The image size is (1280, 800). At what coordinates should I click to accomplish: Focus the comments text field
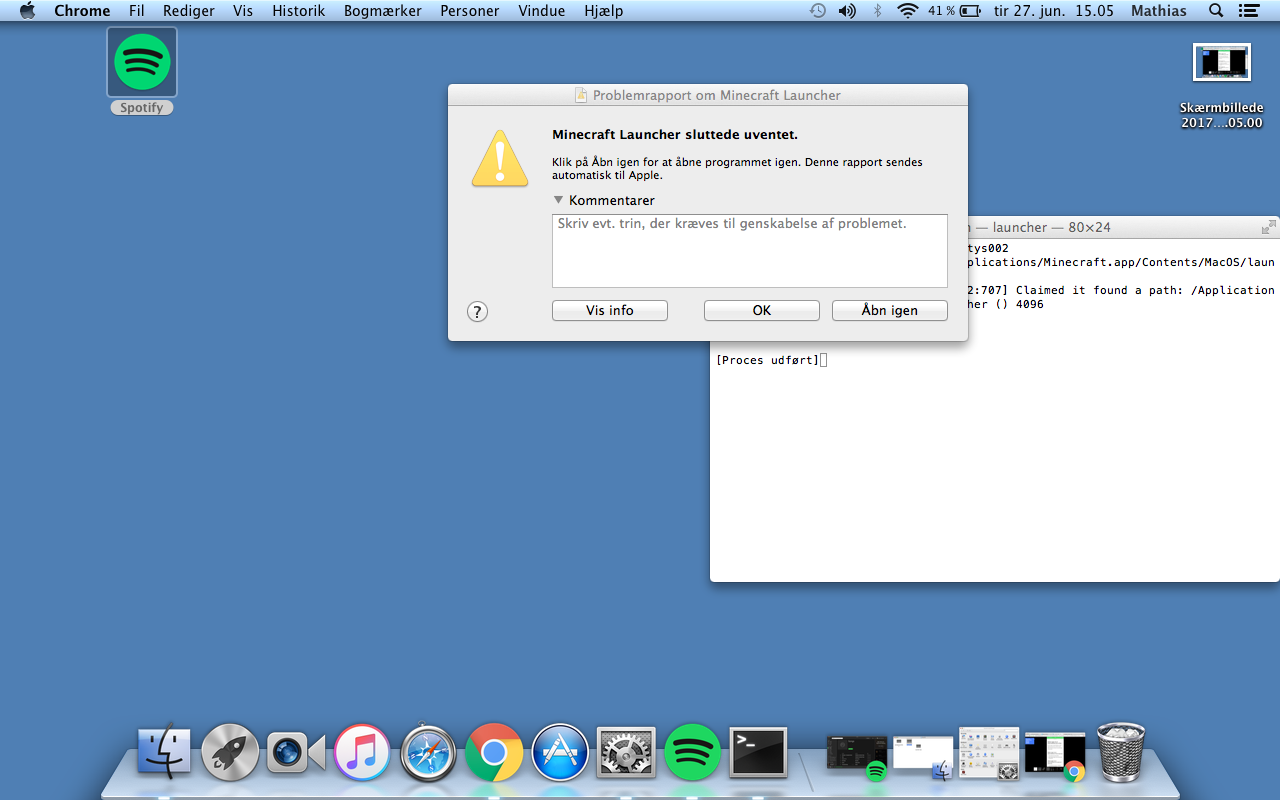pyautogui.click(x=750, y=251)
